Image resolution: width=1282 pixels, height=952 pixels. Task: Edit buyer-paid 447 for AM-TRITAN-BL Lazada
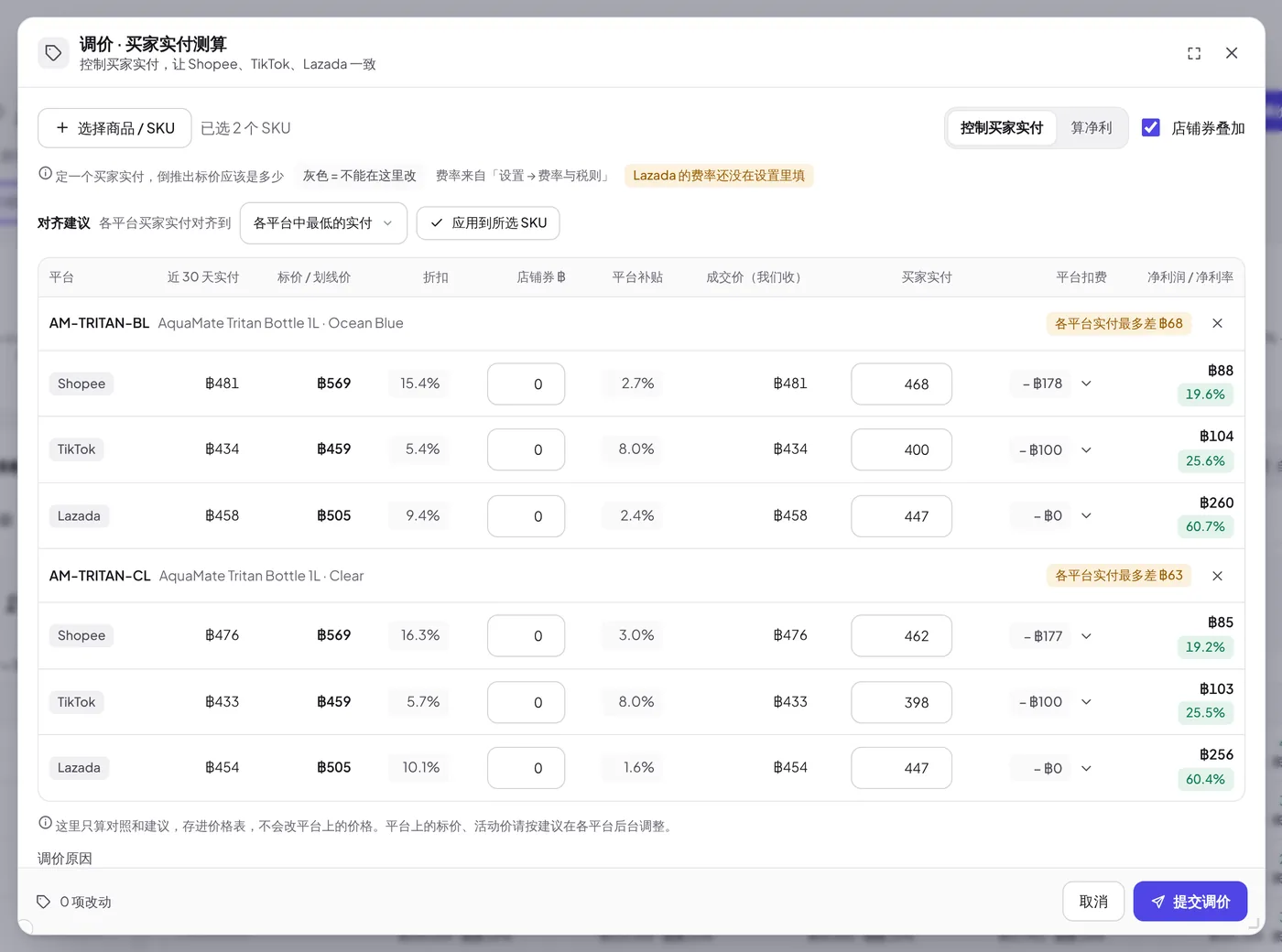tap(902, 516)
